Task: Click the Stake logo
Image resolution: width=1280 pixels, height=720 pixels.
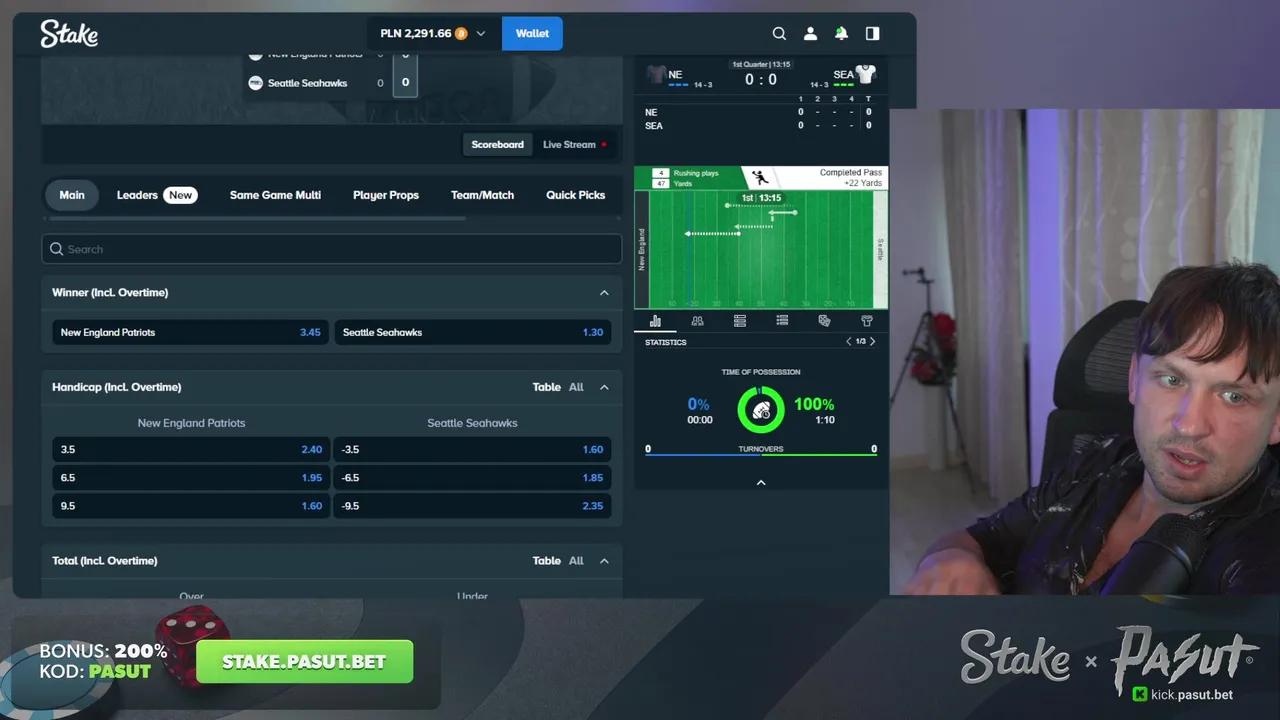Action: coord(69,33)
